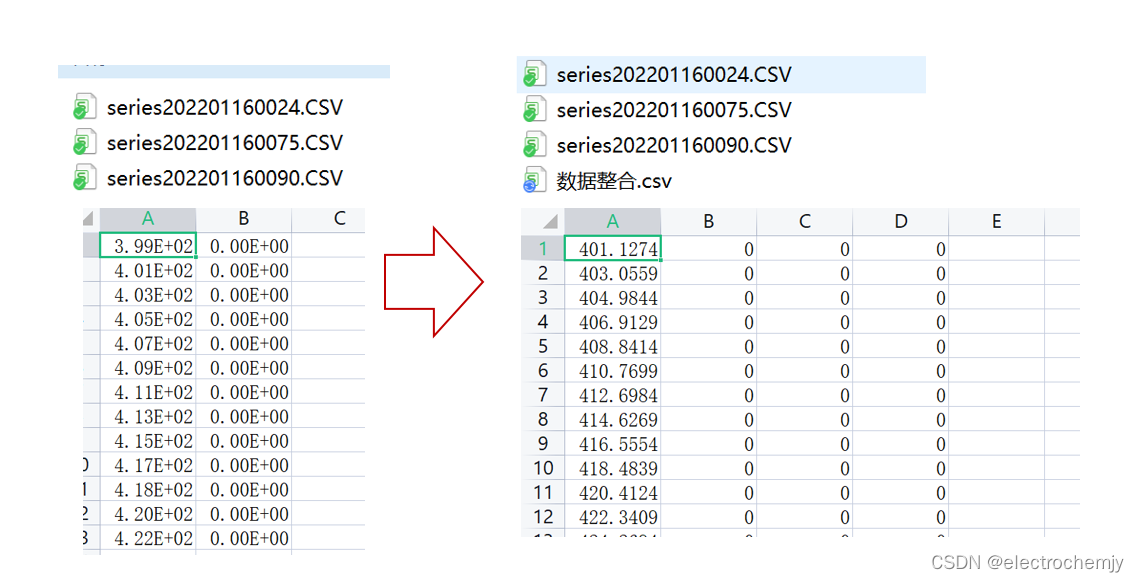The image size is (1139, 582).
Task: Select right file name series202201160075.CSV
Action: tap(674, 110)
